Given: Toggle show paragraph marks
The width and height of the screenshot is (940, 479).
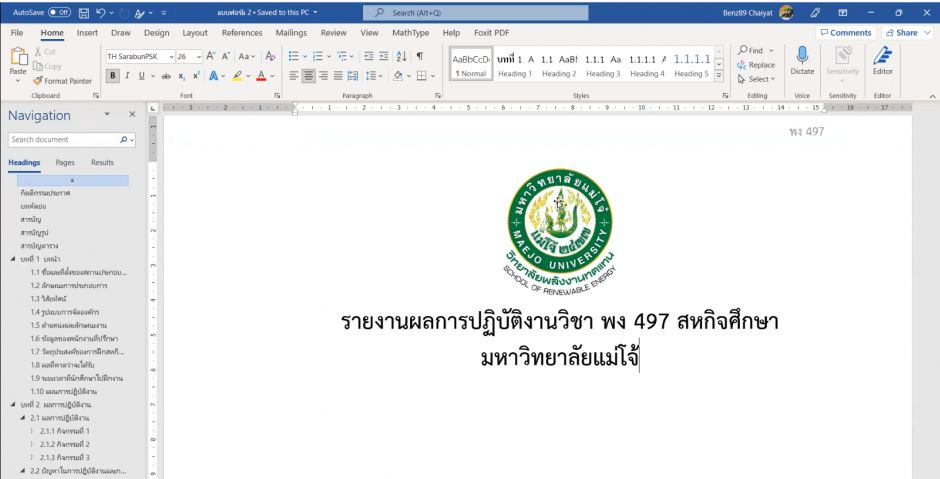Looking at the screenshot, I should 420,56.
